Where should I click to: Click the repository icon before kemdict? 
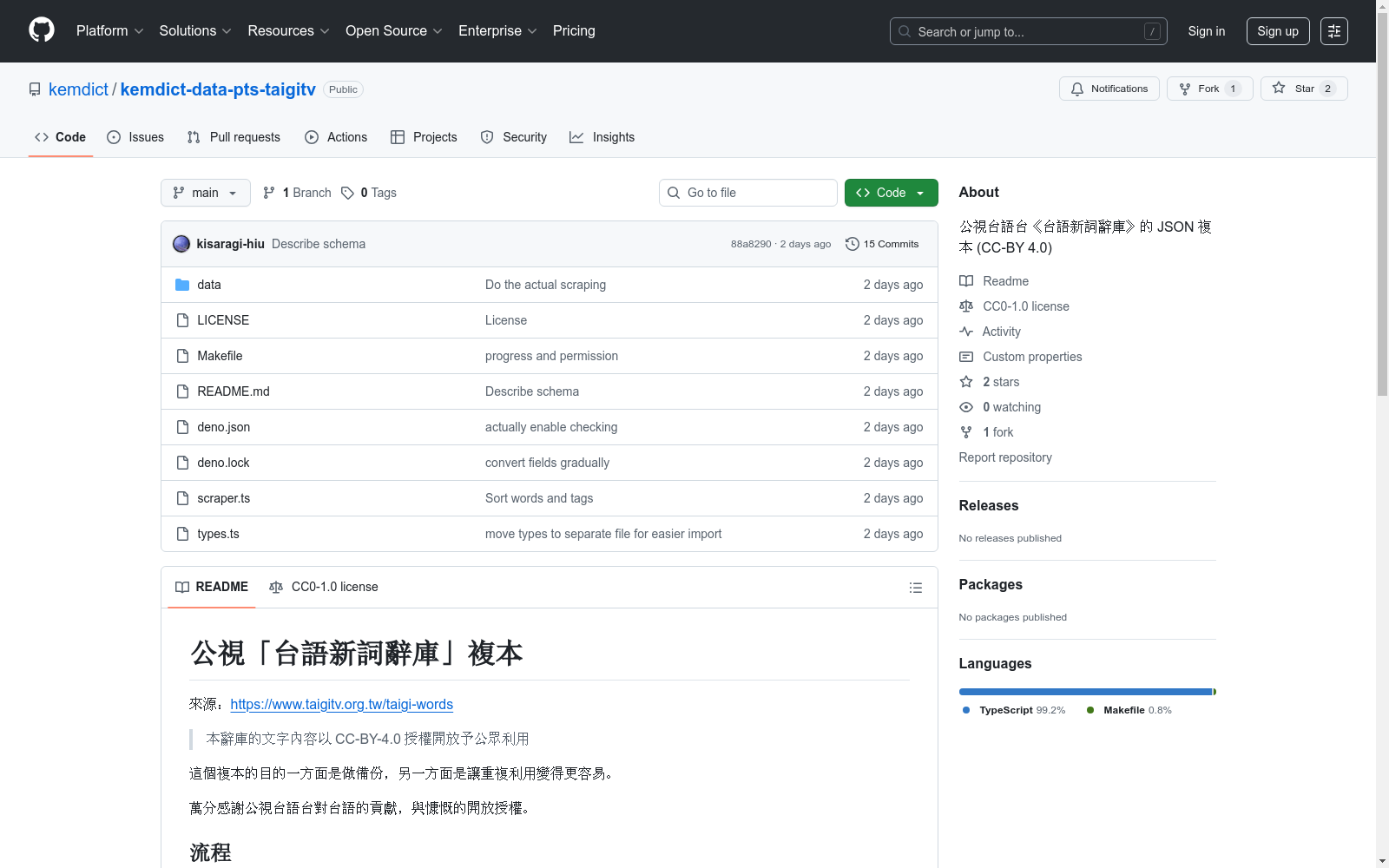click(x=35, y=89)
